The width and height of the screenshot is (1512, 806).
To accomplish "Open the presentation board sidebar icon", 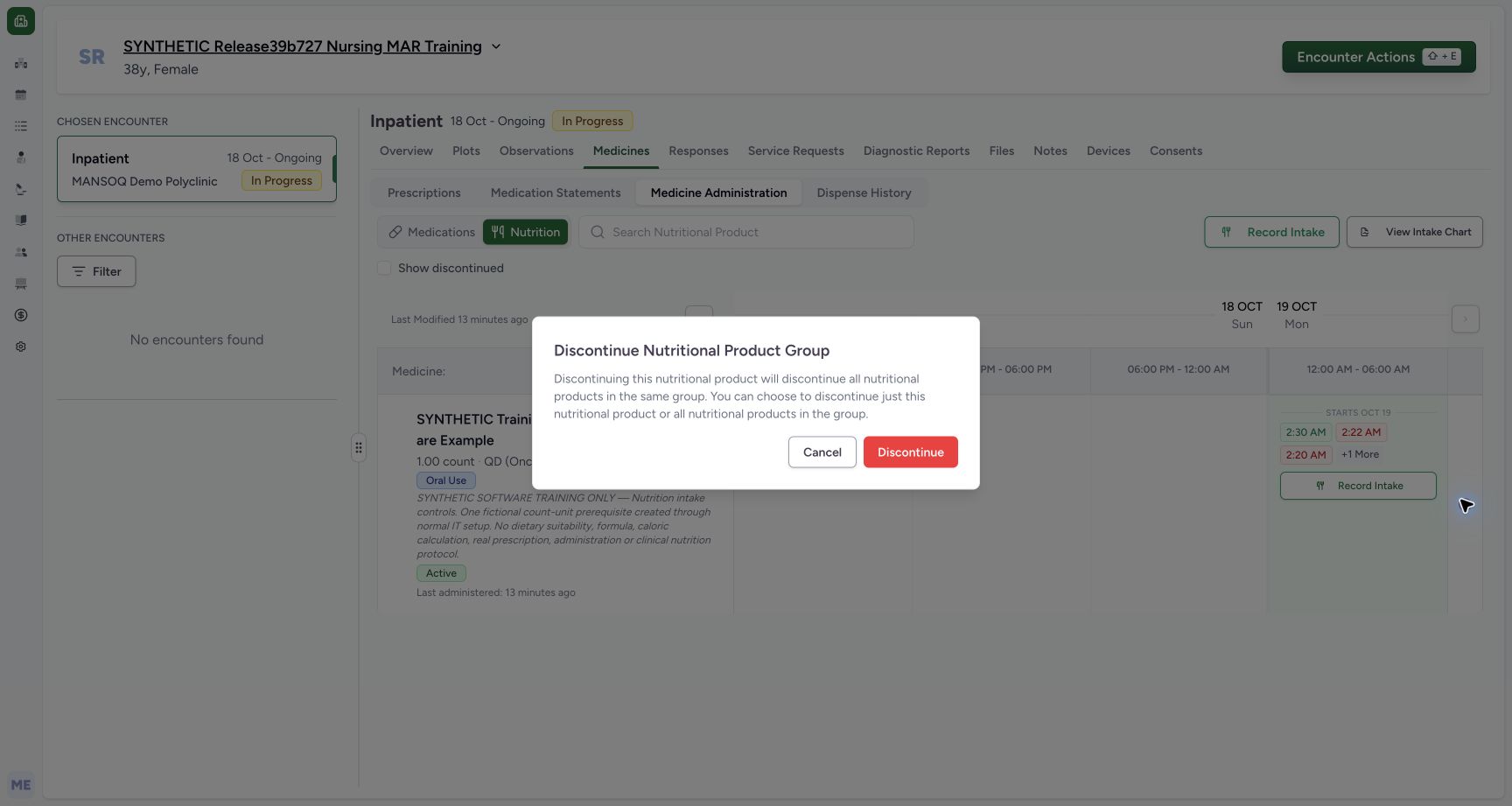I will click(x=21, y=284).
